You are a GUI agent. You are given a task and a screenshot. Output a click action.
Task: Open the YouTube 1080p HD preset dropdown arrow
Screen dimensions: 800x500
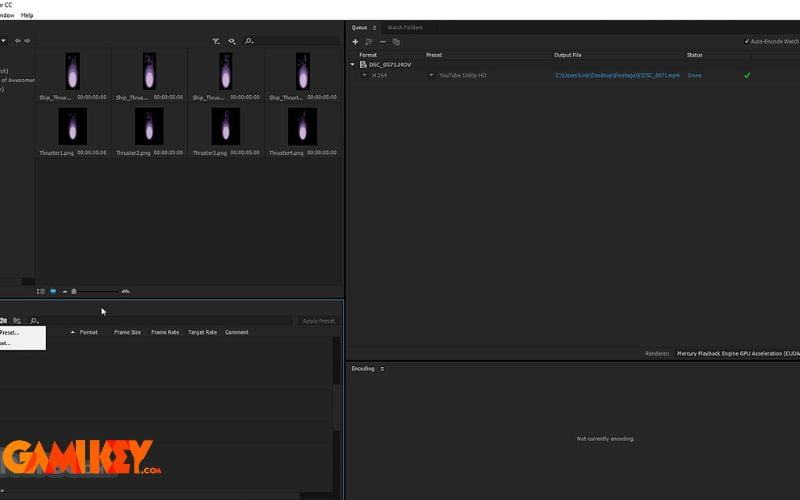pos(431,76)
